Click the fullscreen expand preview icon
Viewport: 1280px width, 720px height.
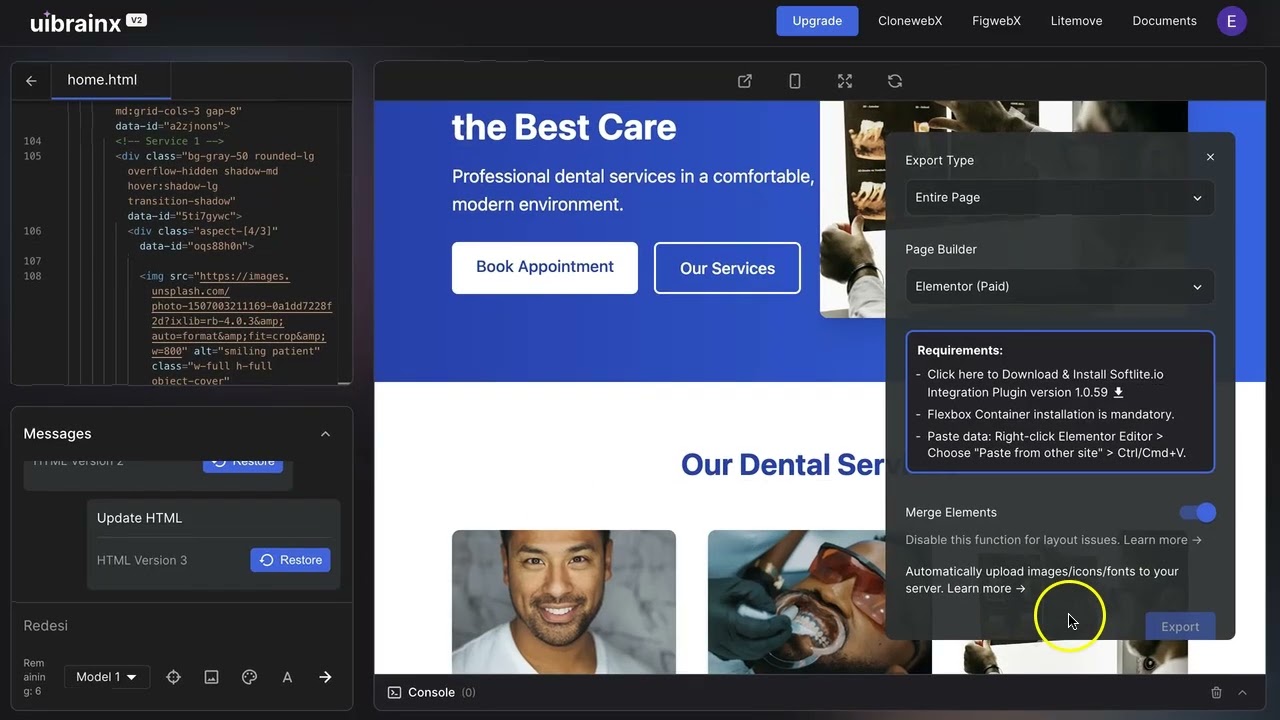coord(845,81)
